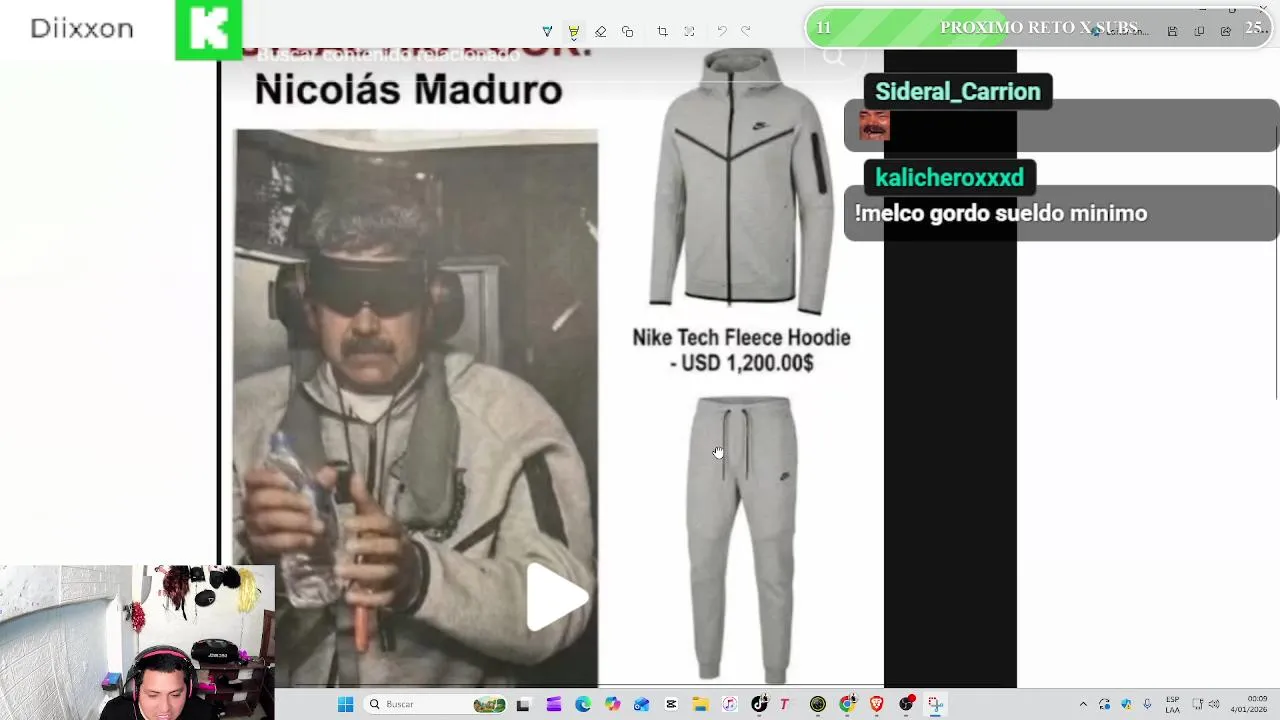Click the ESP LAA language indicator
This screenshot has height=720, width=1280.
coord(1172,704)
